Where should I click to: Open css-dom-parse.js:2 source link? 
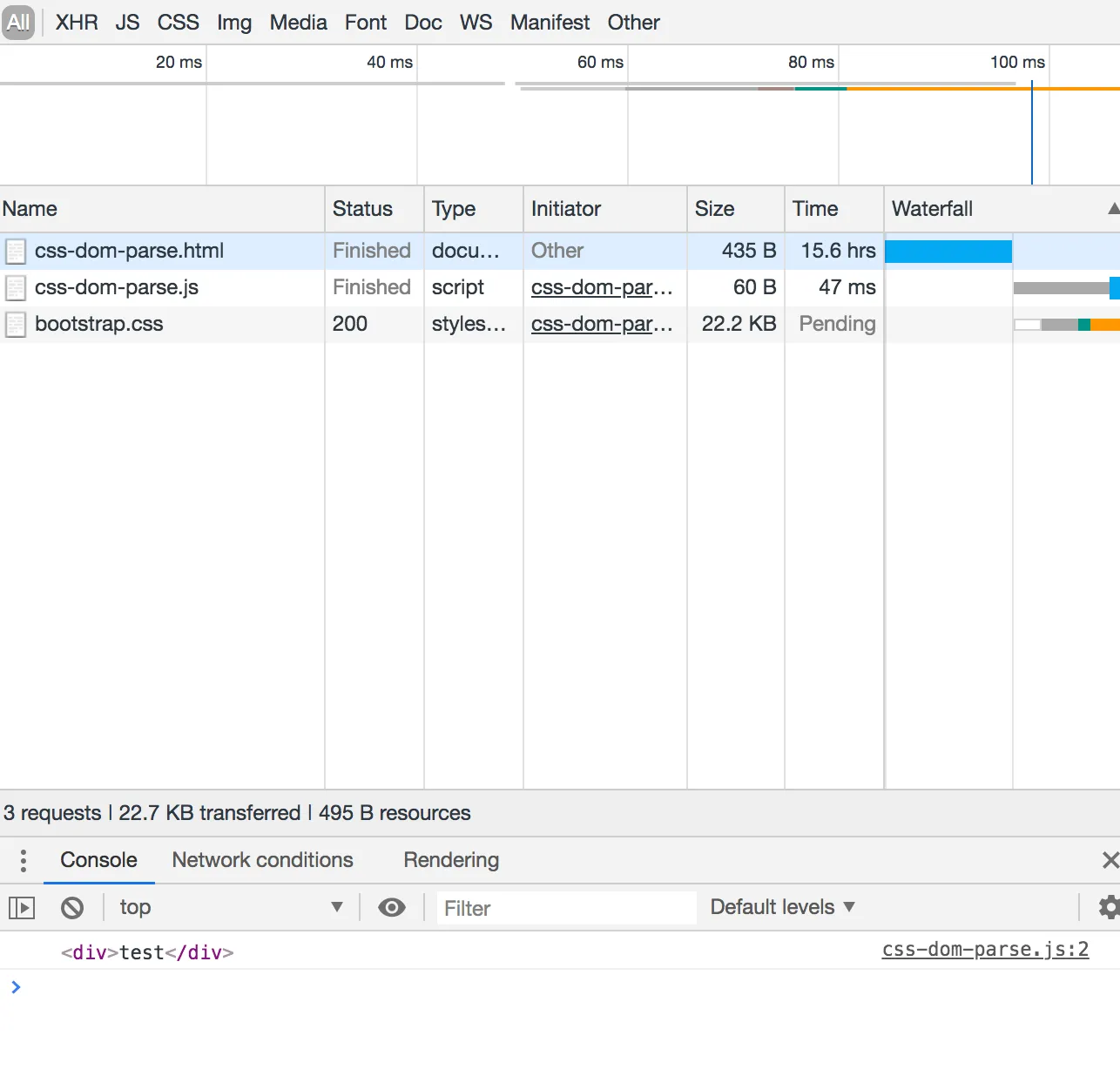[985, 950]
